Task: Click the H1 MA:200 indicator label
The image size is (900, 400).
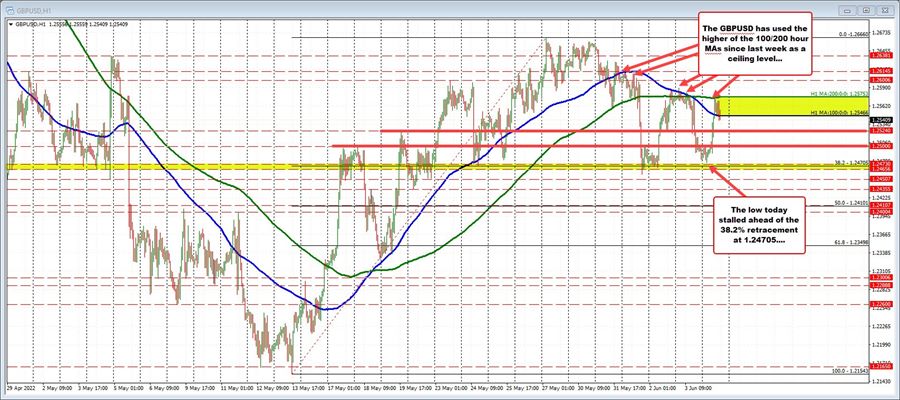Action: click(x=838, y=94)
